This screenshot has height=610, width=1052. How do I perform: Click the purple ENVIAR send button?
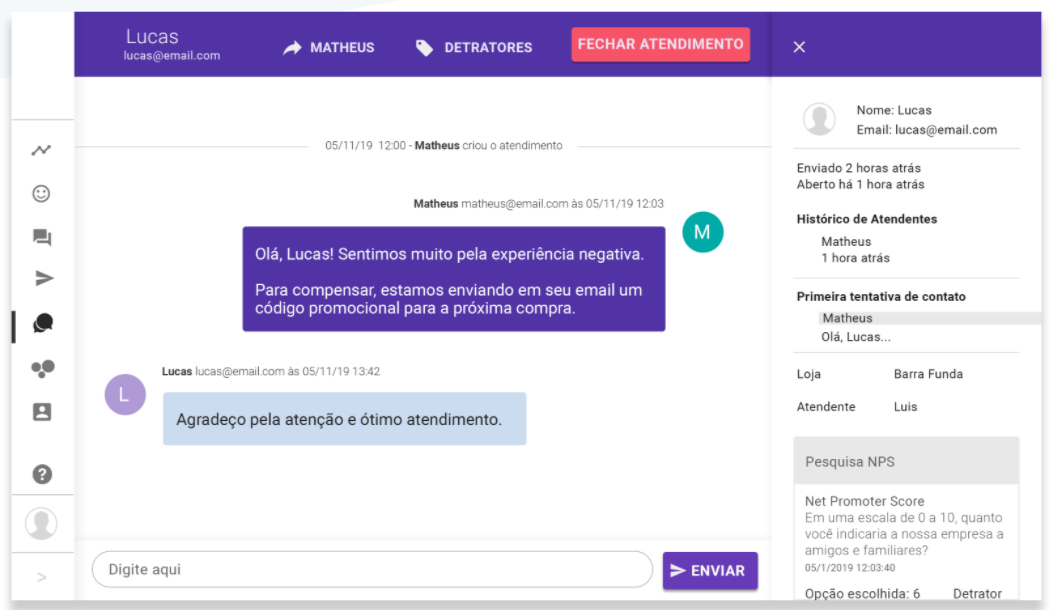tap(710, 569)
